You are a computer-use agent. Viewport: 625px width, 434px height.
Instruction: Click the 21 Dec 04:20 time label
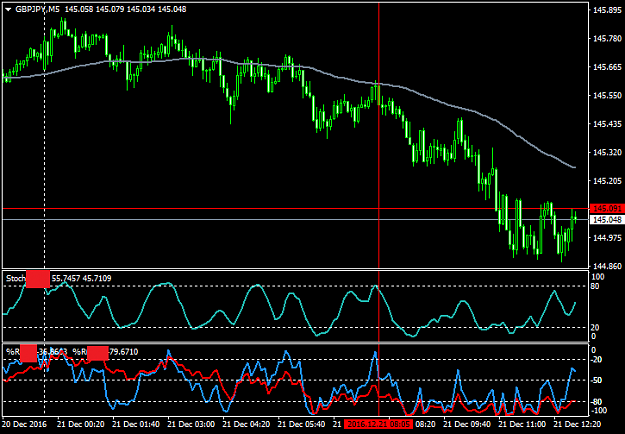pyautogui.click(x=247, y=424)
